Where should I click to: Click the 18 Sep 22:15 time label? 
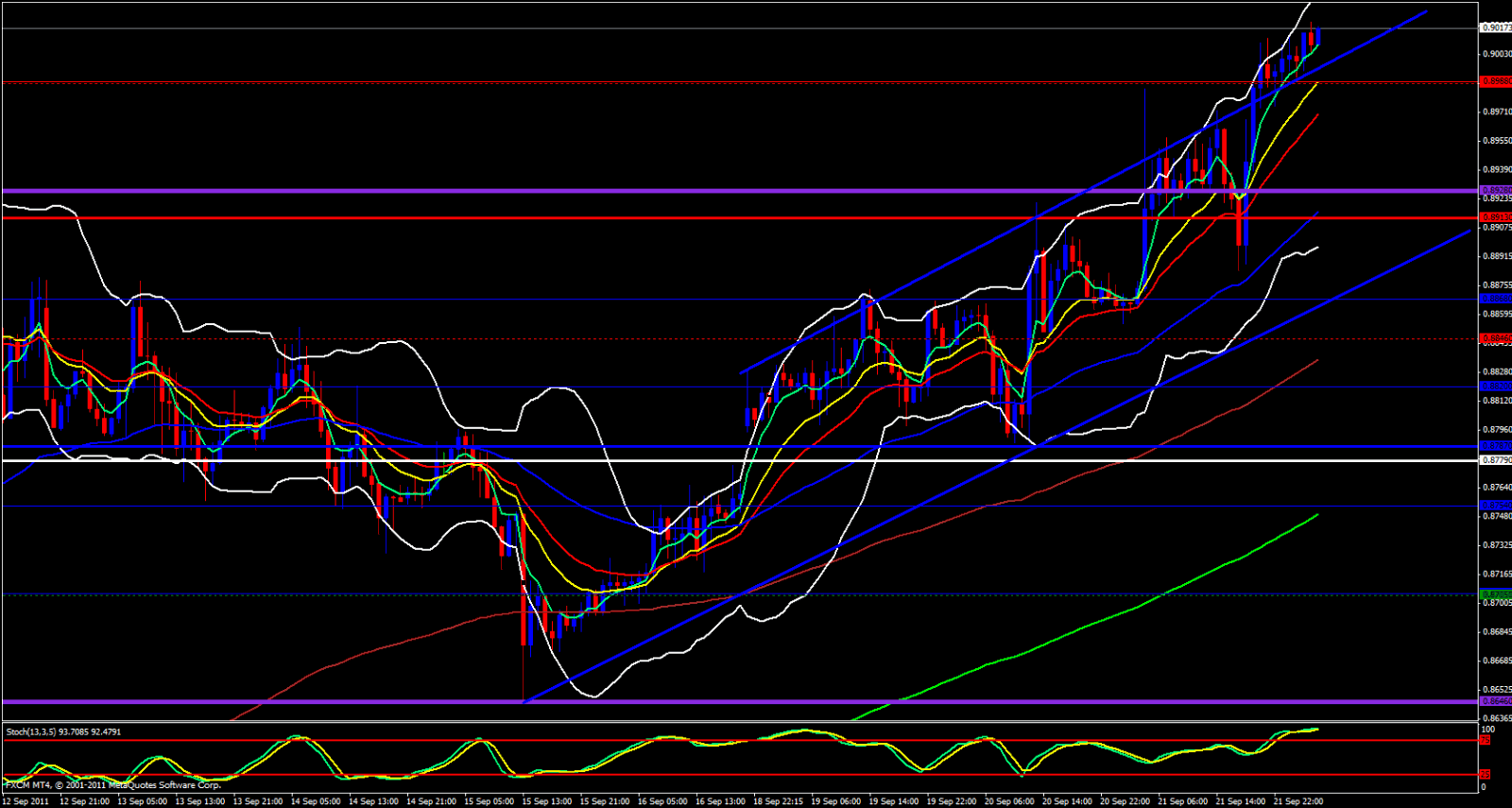point(779,801)
